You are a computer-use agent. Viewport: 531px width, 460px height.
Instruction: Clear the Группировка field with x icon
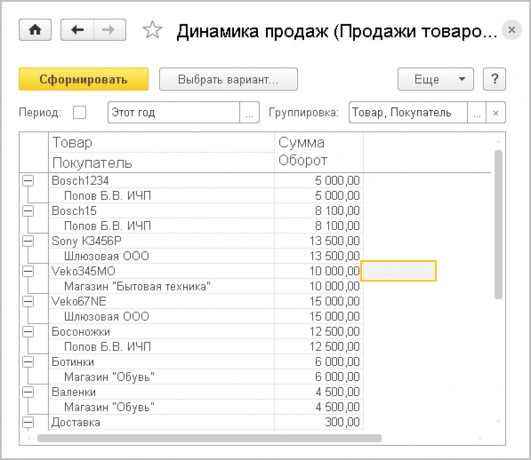coord(496,112)
